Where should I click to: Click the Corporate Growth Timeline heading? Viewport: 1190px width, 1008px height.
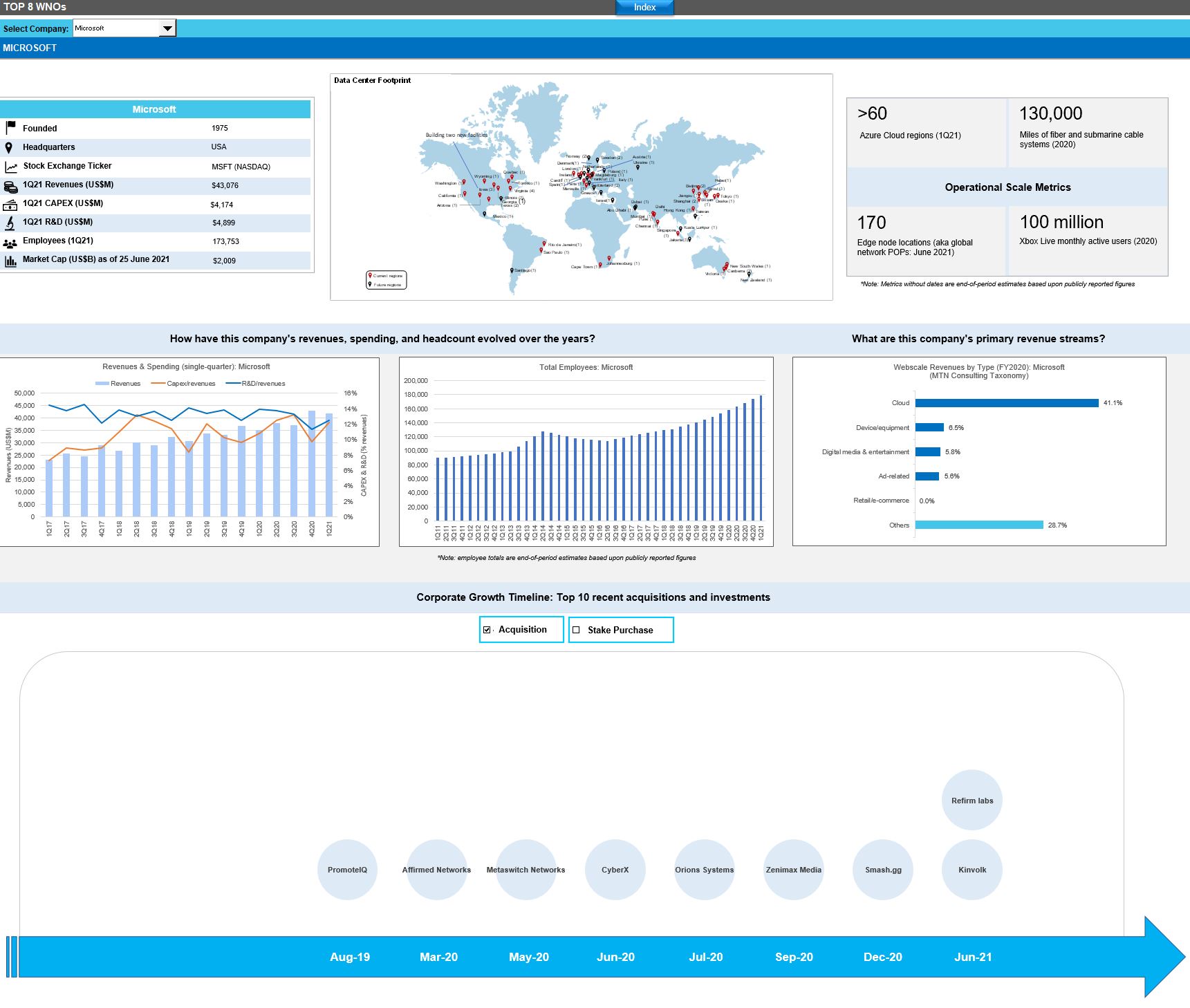[x=593, y=597]
